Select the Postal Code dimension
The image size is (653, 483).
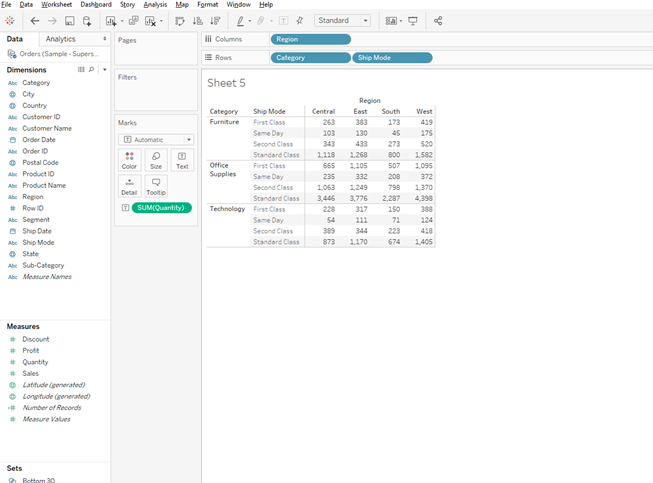(40, 162)
